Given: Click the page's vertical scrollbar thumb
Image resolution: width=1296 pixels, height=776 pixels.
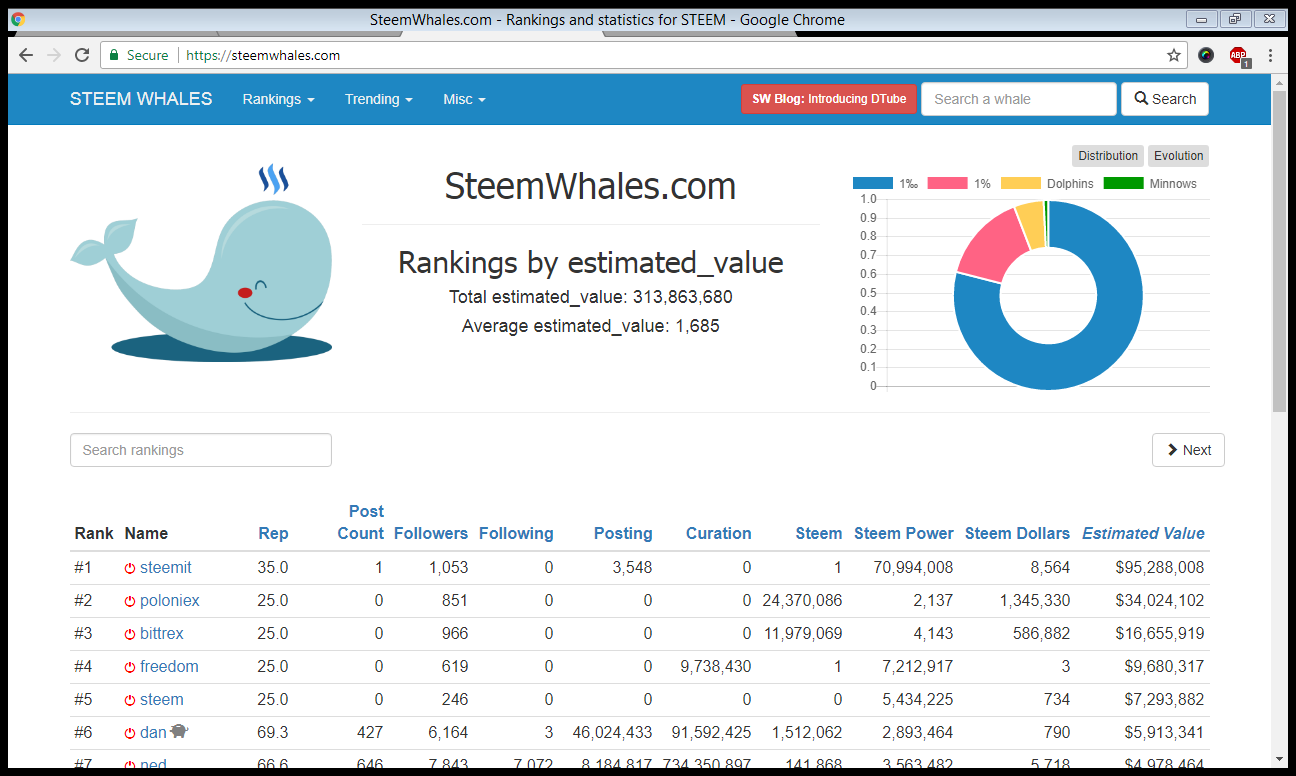Looking at the screenshot, I should pyautogui.click(x=1279, y=250).
